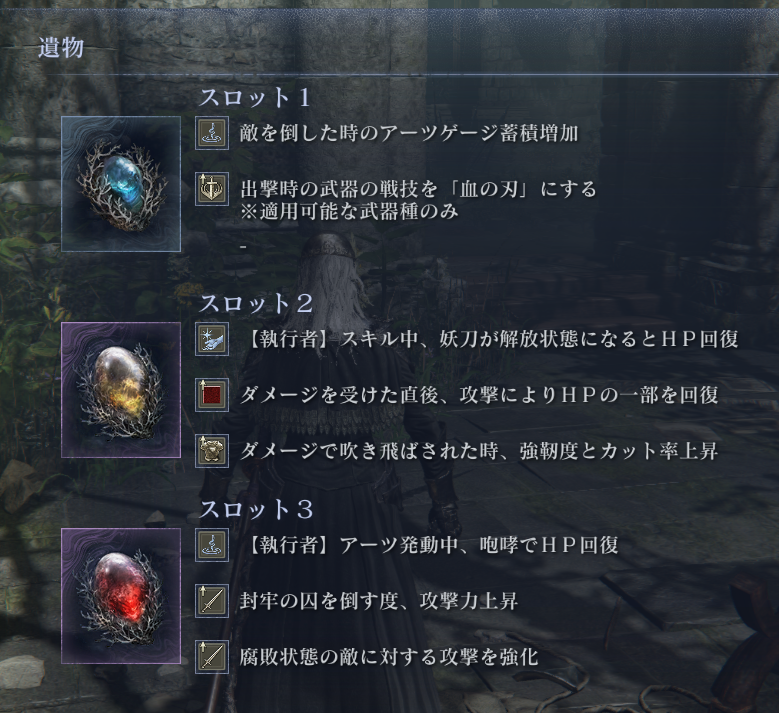This screenshot has width=779, height=713.
Task: Click effect text ダメージを受けた直後、攻撃によりHP回復
Action: click(479, 395)
